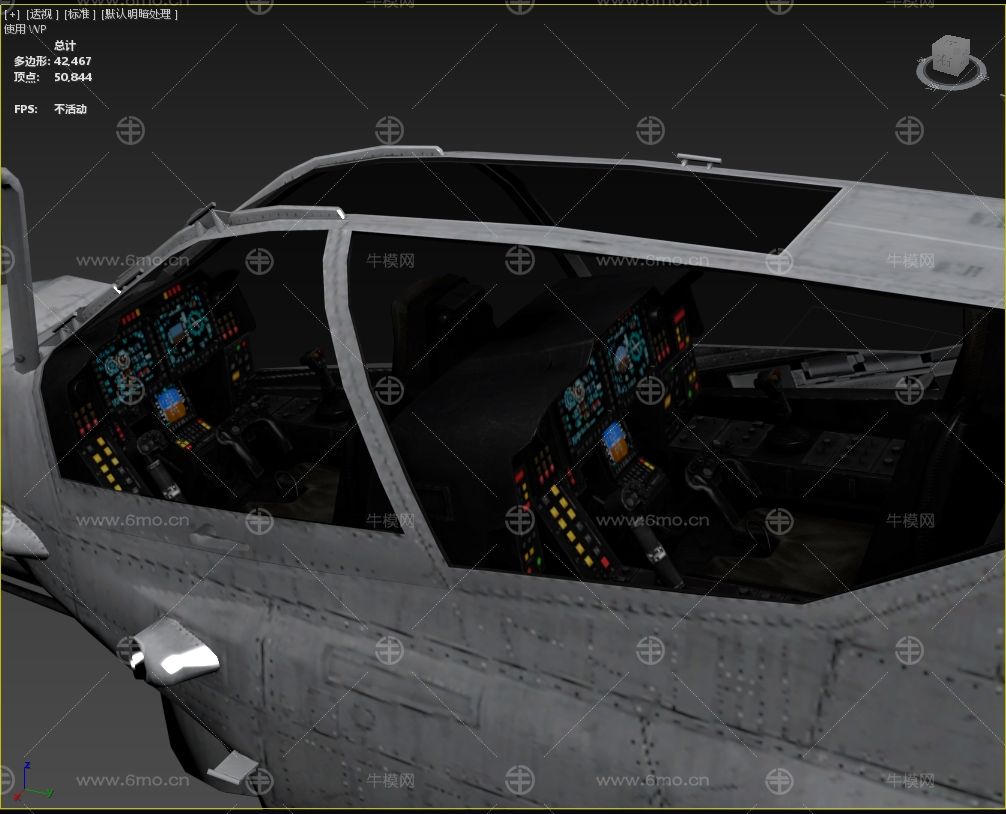This screenshot has width=1006, height=814.
Task: Select the rear cockpit blue attitude display
Action: point(617,441)
